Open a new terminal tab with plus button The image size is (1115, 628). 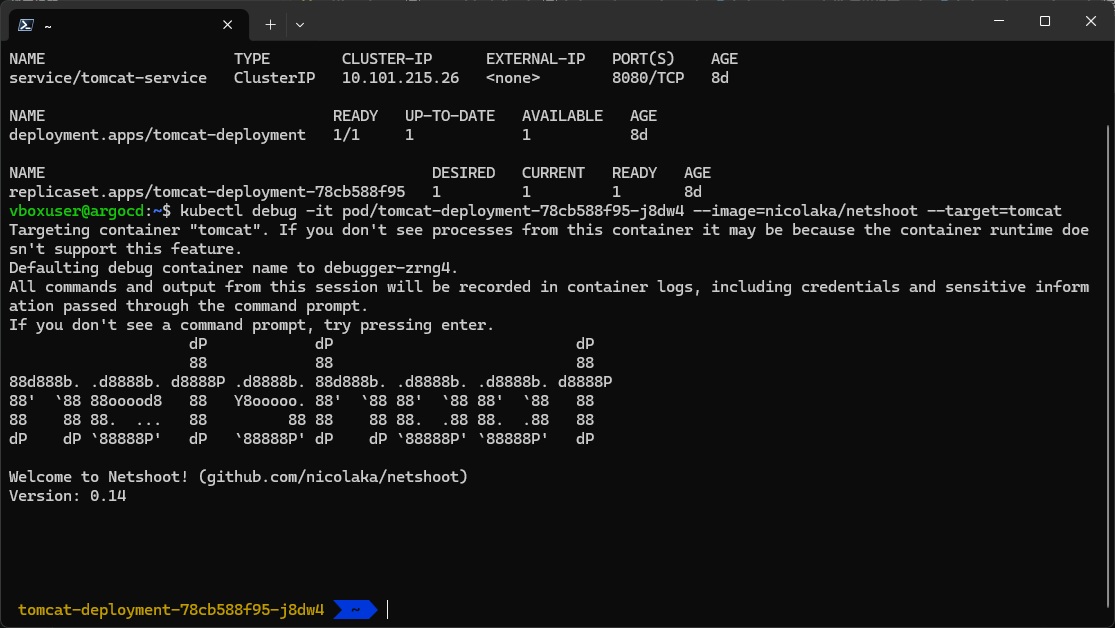click(x=270, y=25)
